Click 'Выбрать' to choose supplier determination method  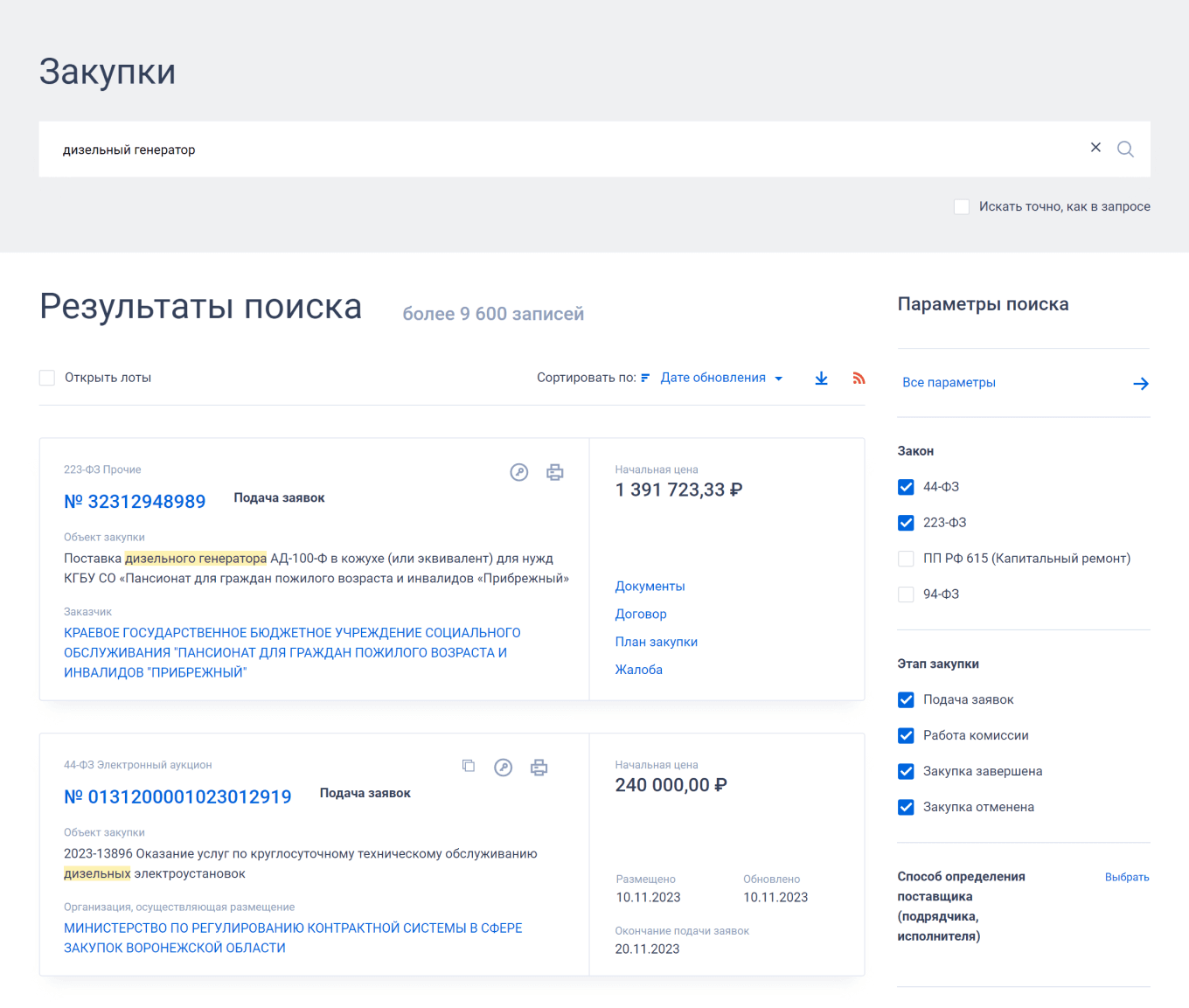[1127, 876]
